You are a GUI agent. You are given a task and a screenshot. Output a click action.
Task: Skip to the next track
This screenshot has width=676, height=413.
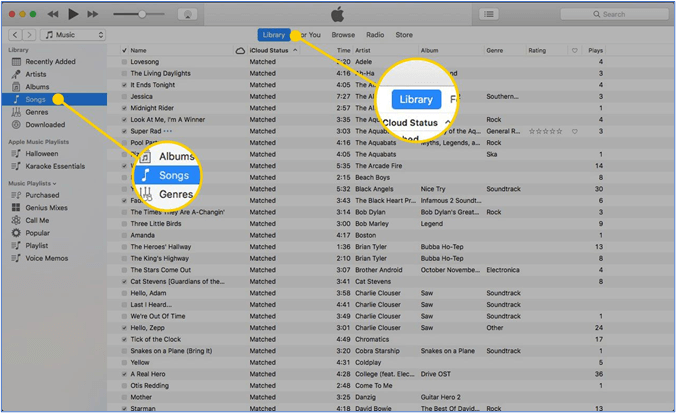pos(93,14)
